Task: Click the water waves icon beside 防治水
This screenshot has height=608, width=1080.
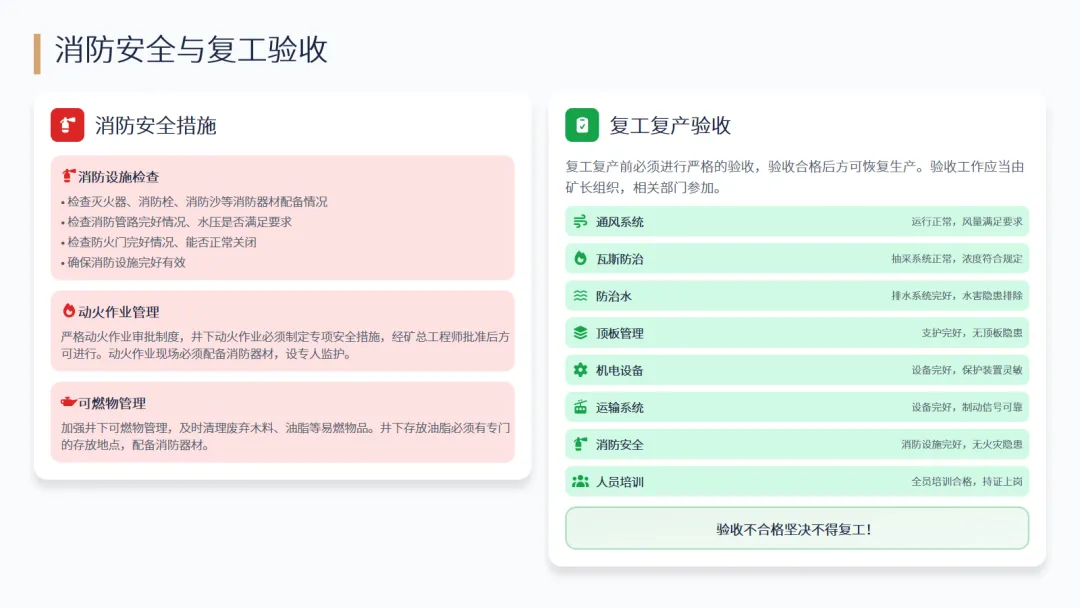Action: (580, 296)
